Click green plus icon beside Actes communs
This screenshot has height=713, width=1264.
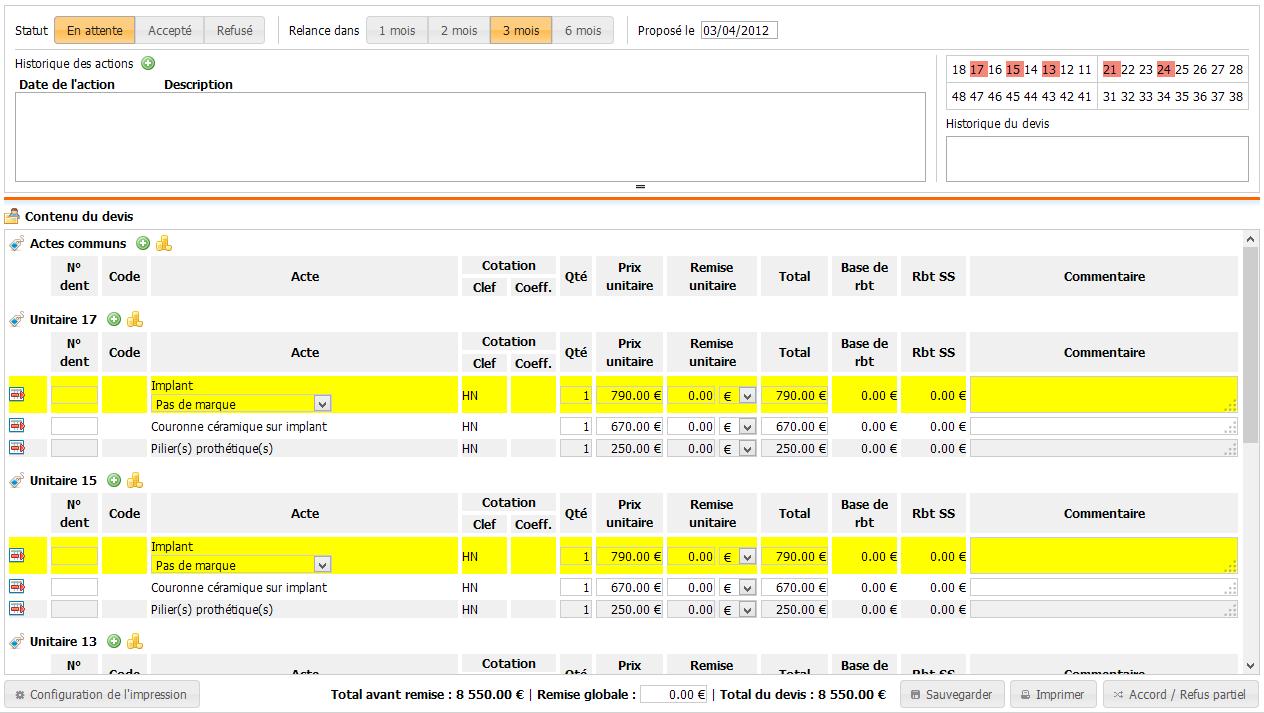pos(143,243)
